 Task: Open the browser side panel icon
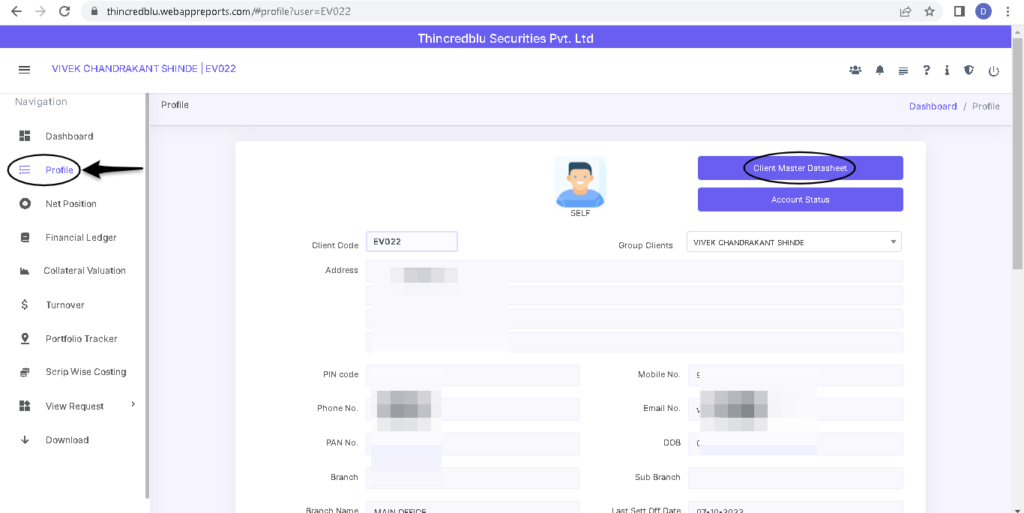point(959,11)
